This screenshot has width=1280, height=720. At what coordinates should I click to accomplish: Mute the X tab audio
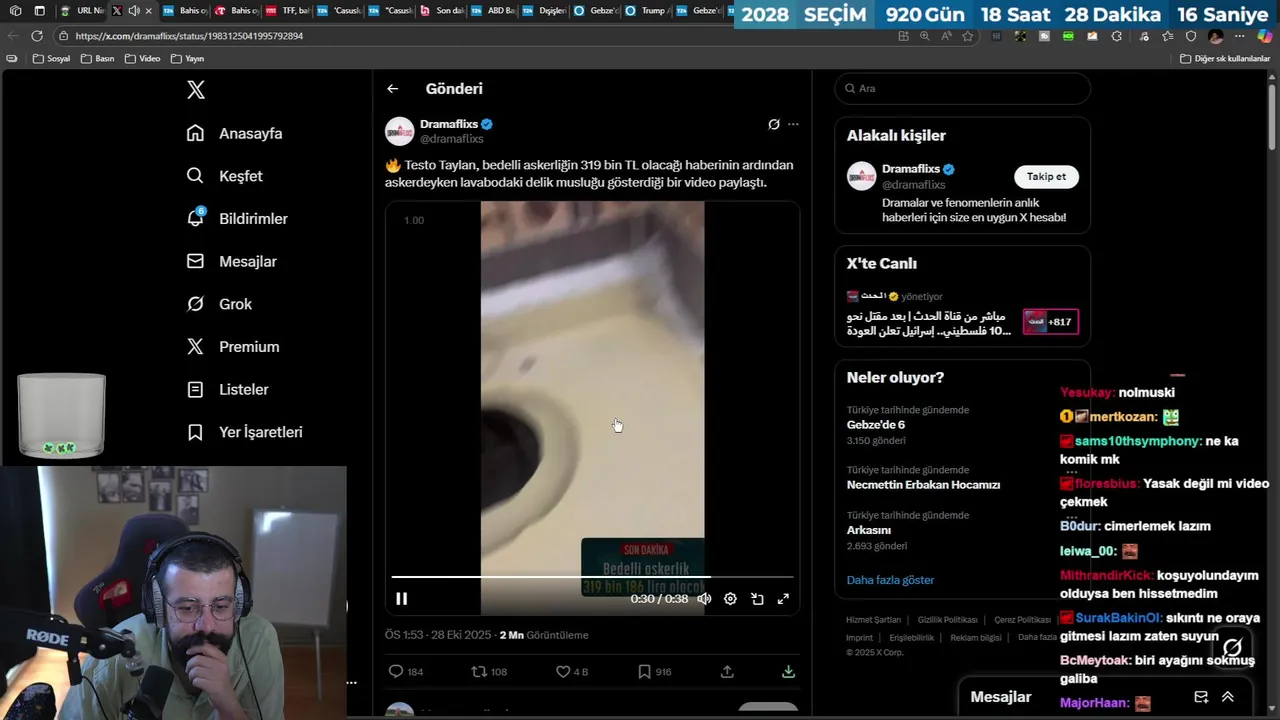point(134,11)
